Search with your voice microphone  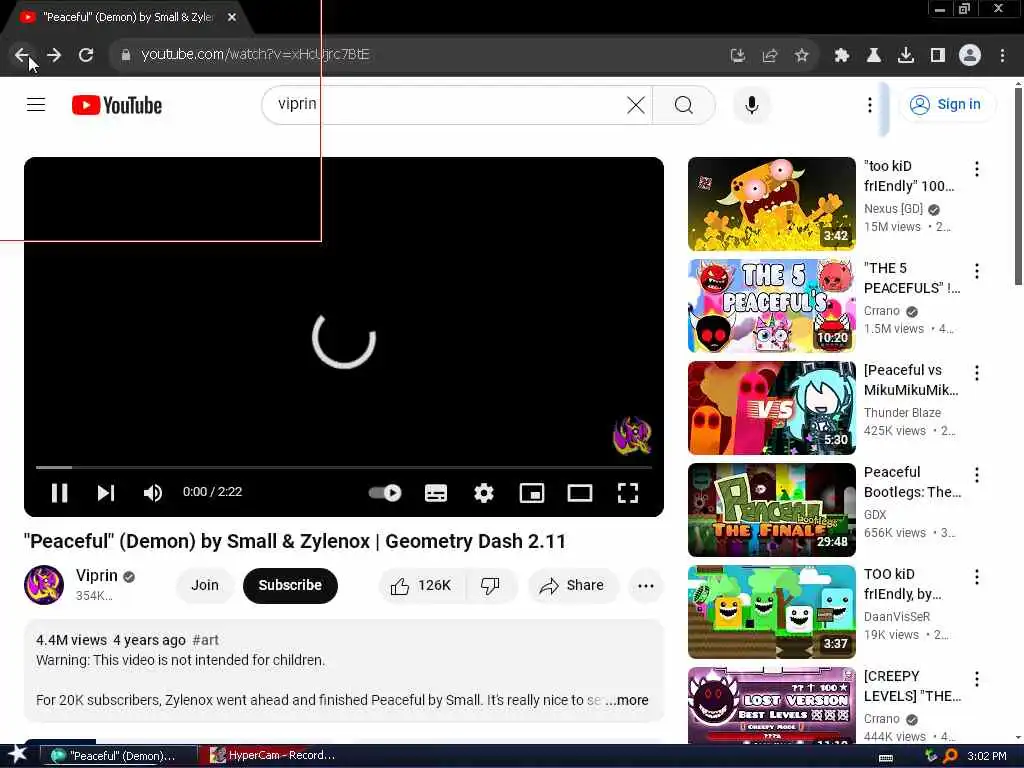(752, 105)
